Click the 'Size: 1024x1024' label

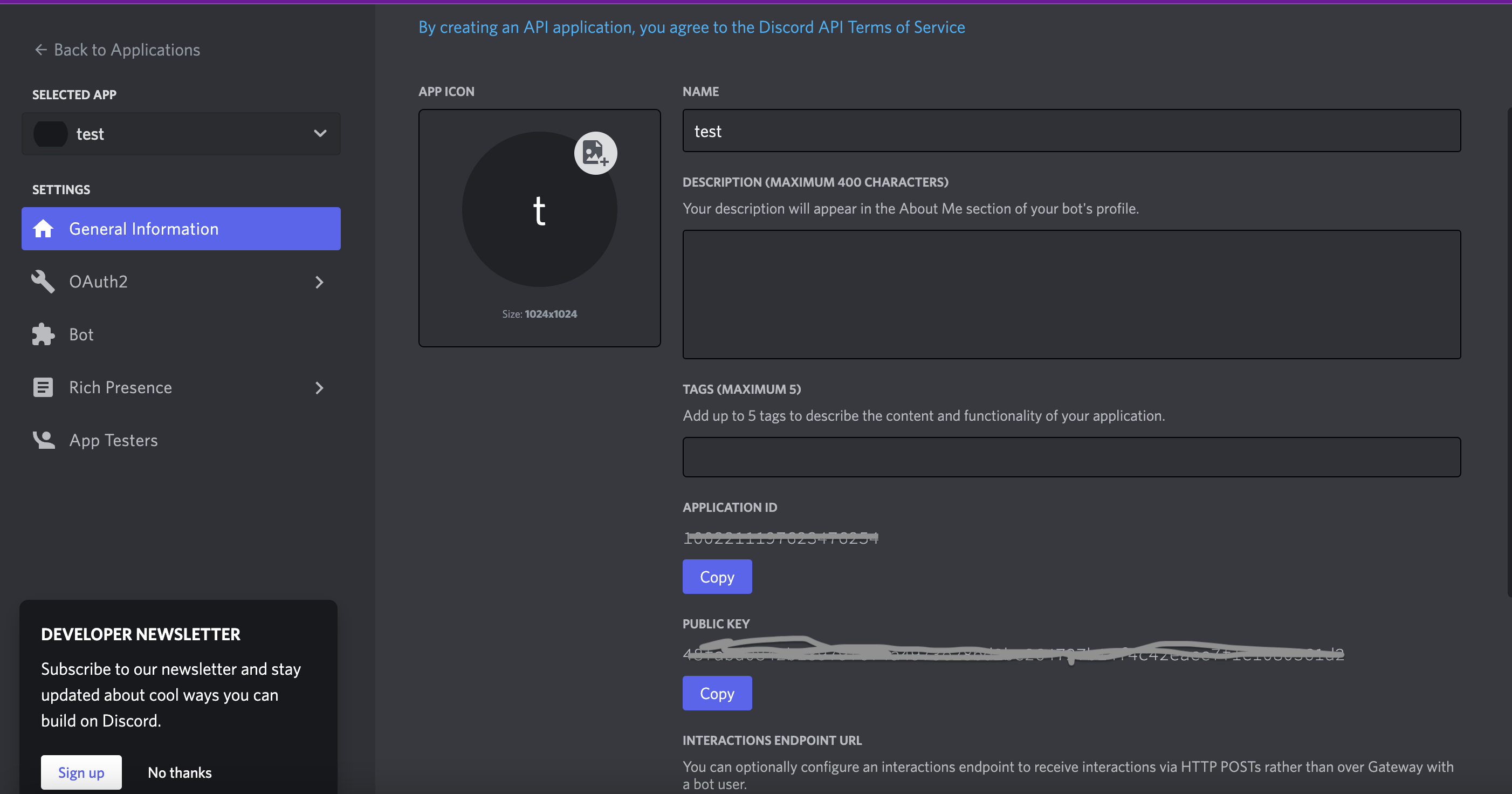tap(539, 314)
